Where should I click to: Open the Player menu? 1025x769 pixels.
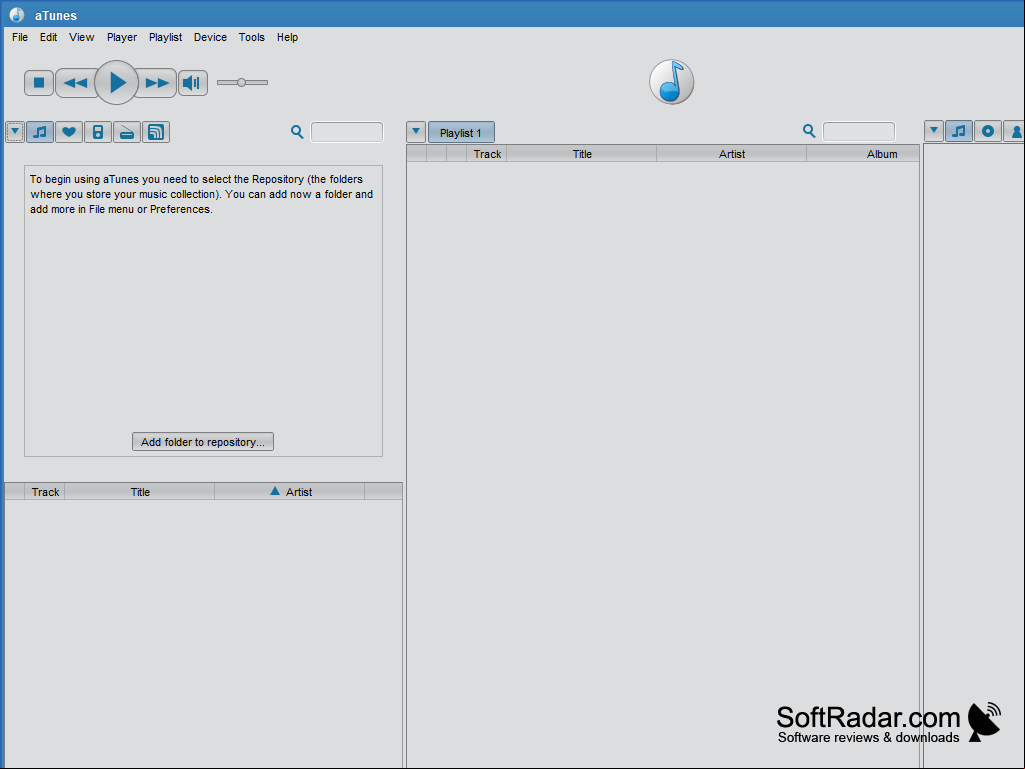tap(122, 37)
